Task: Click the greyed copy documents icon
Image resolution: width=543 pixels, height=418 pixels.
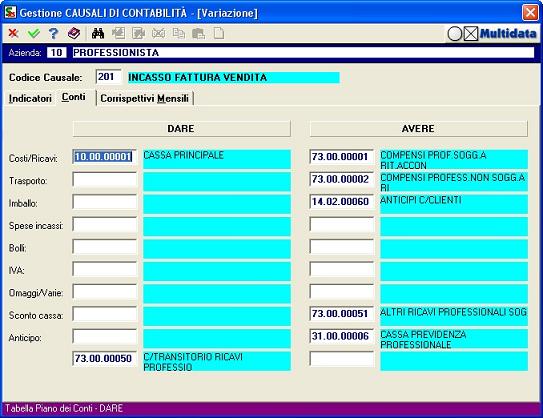Action: coord(179,33)
